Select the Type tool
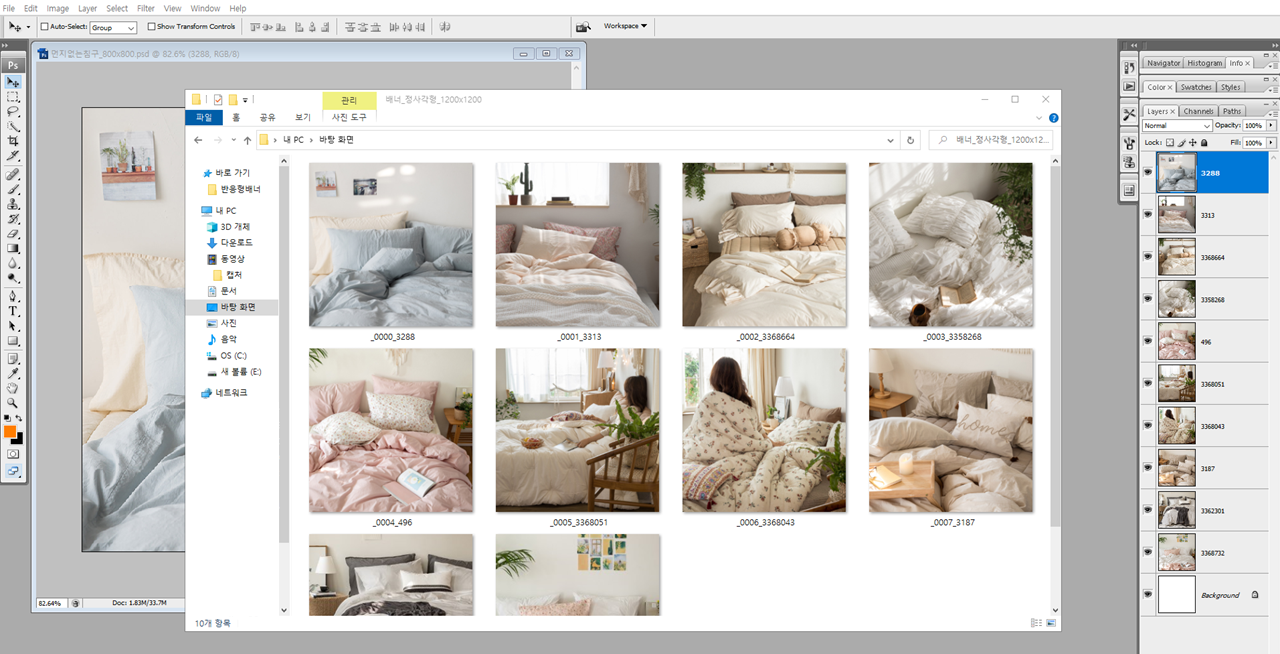Image resolution: width=1280 pixels, height=654 pixels. coord(14,311)
